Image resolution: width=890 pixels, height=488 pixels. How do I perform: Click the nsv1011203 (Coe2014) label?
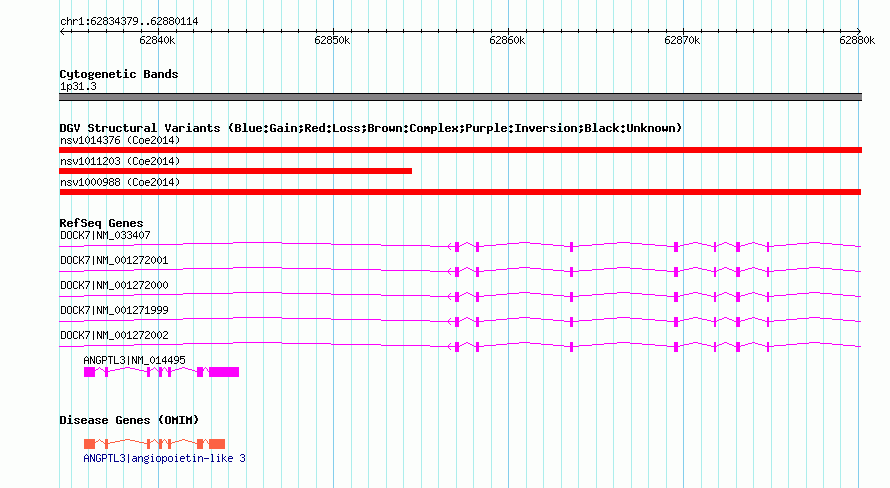click(x=120, y=161)
